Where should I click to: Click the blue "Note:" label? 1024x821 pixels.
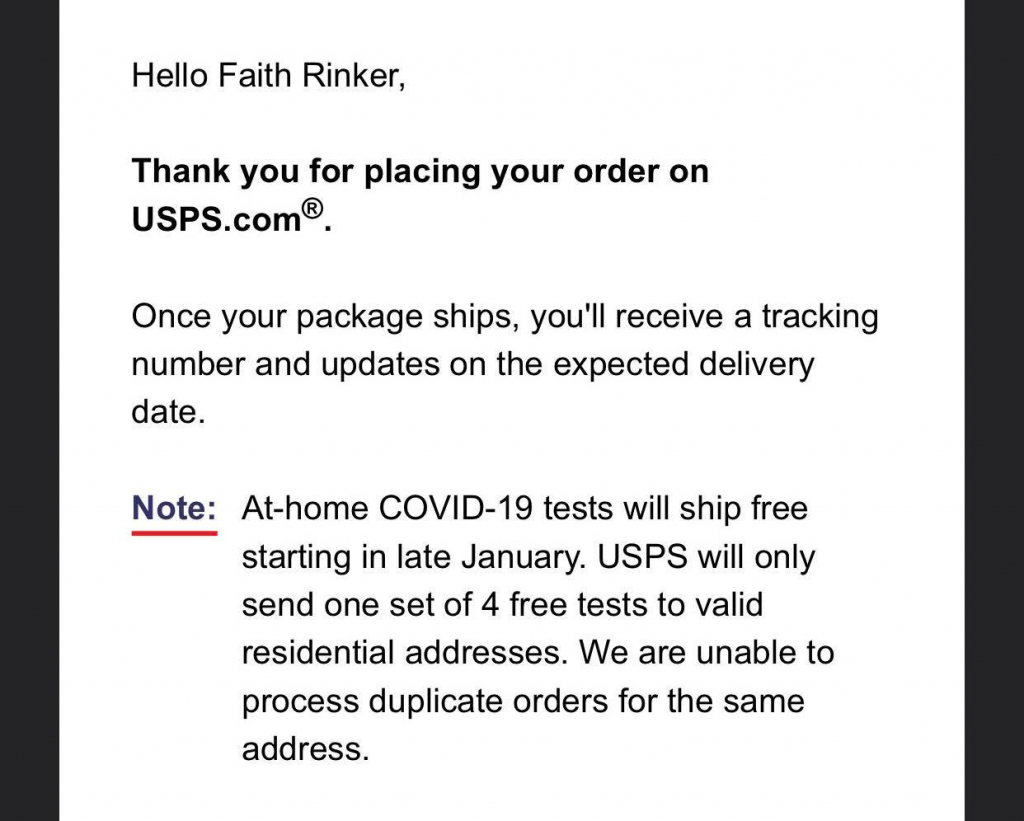[174, 507]
